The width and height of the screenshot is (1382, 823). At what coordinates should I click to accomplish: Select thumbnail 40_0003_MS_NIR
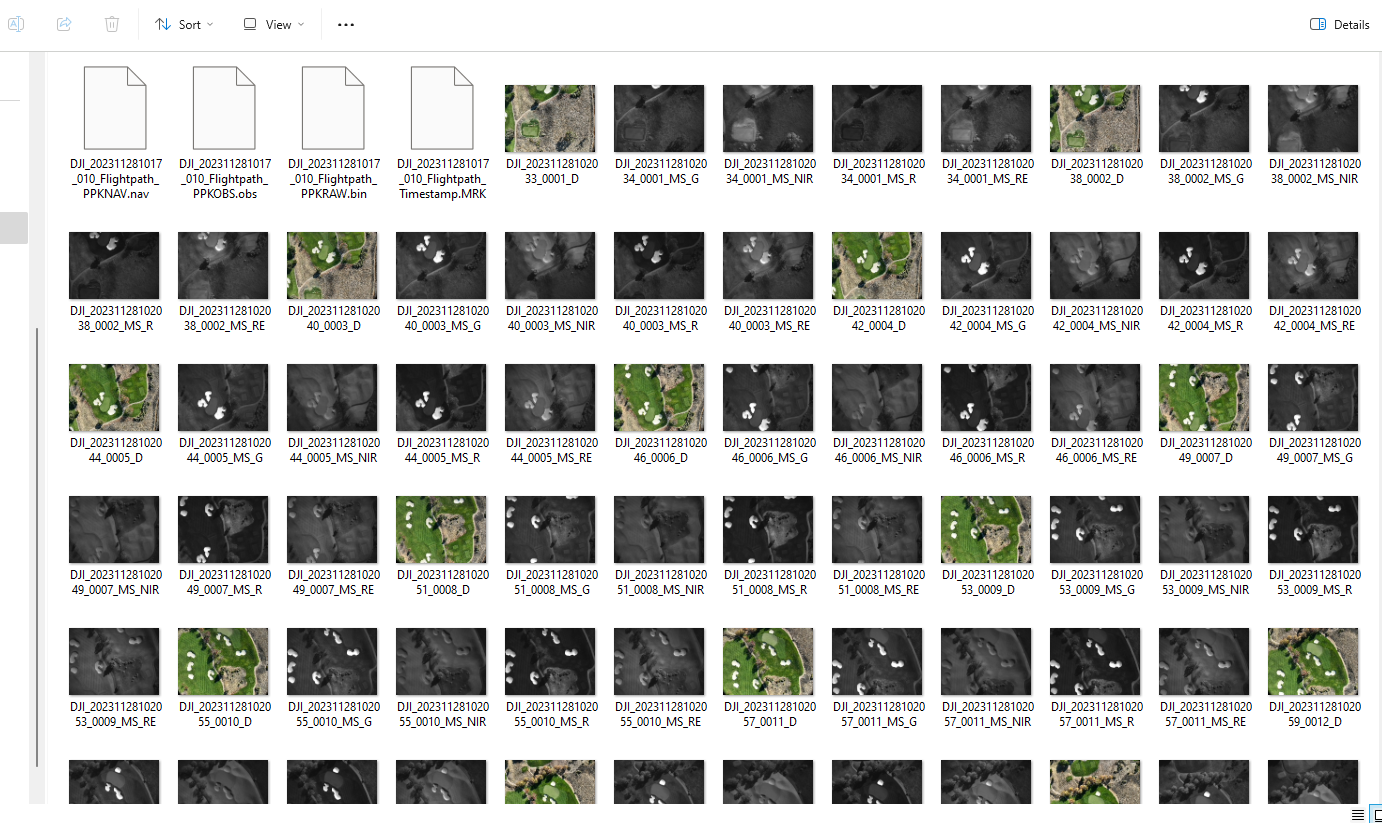pos(550,266)
